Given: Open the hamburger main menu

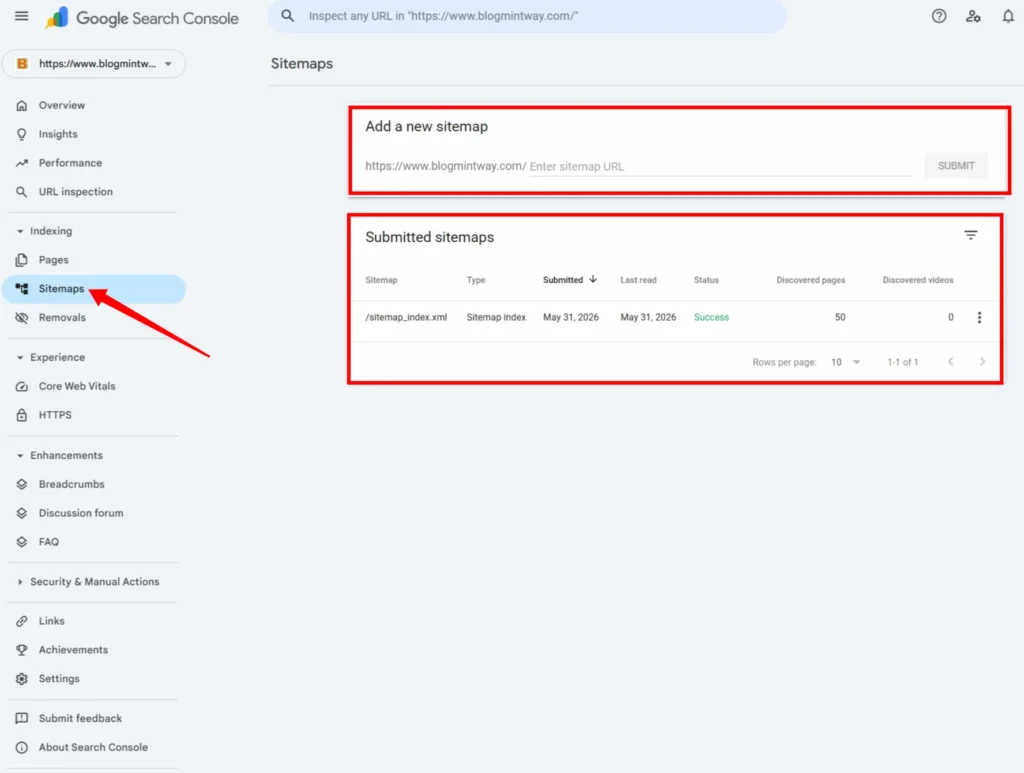Looking at the screenshot, I should pos(22,16).
